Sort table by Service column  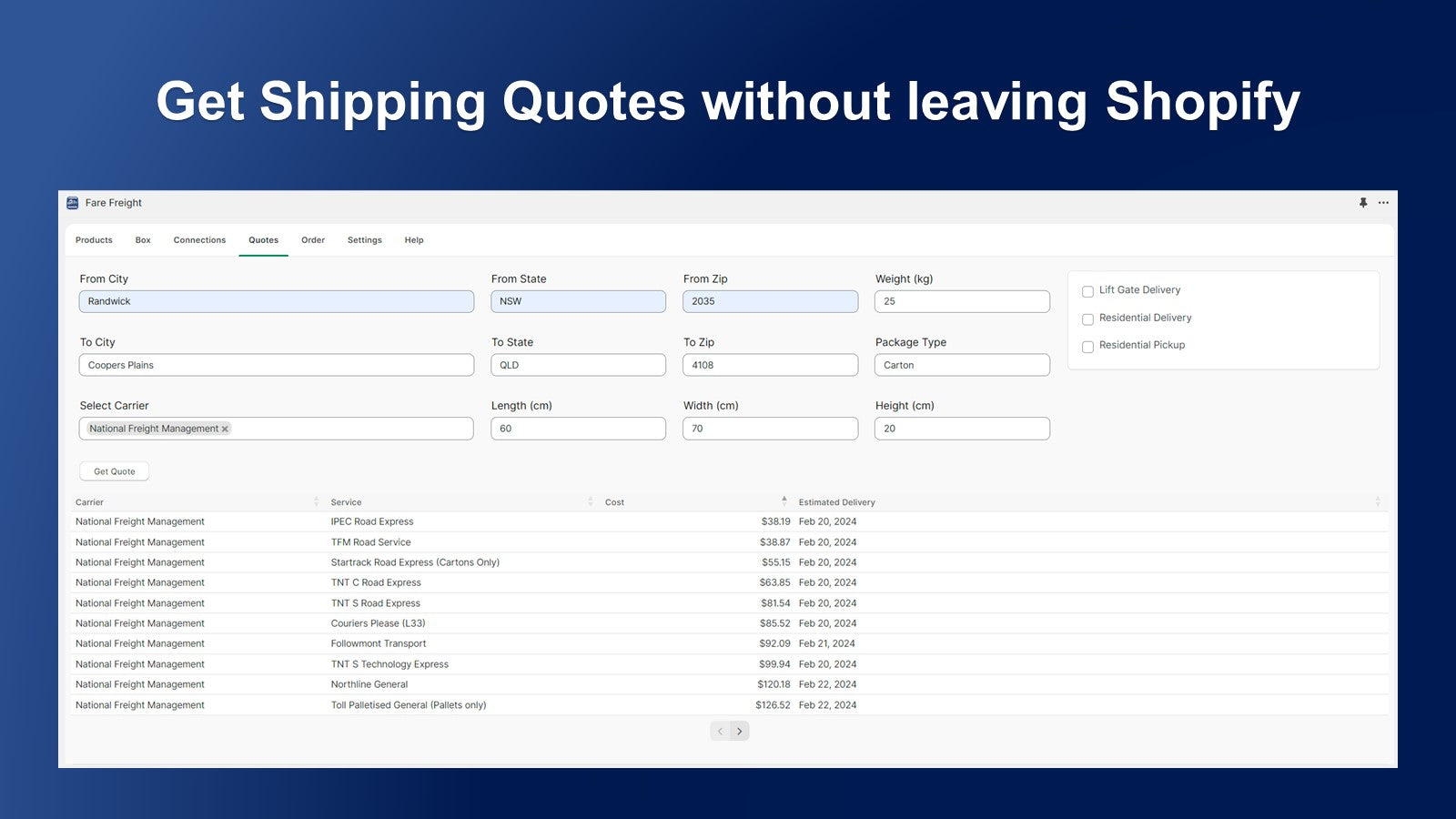click(x=591, y=501)
